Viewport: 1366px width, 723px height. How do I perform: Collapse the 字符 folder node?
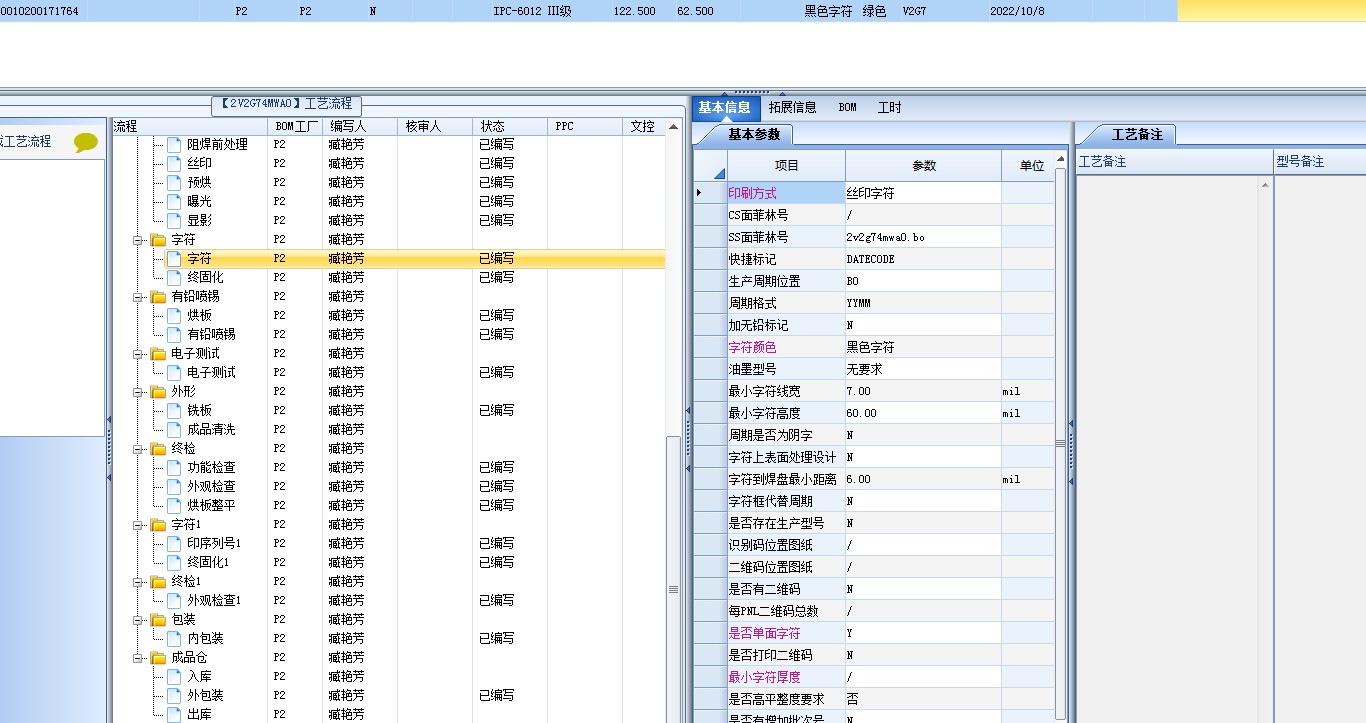pos(138,240)
